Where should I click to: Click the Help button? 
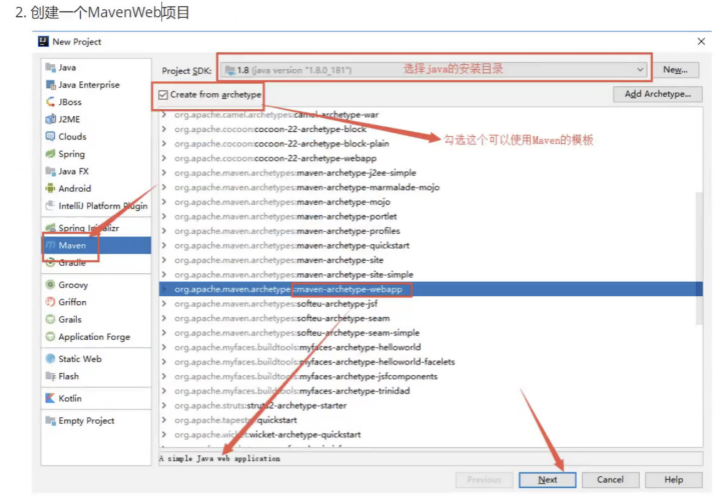click(673, 480)
